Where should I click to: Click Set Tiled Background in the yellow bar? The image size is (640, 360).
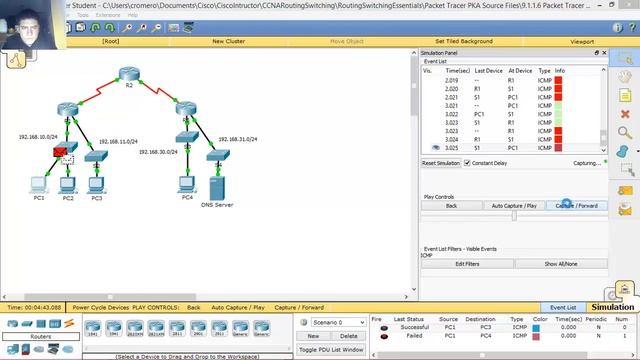[x=464, y=41]
